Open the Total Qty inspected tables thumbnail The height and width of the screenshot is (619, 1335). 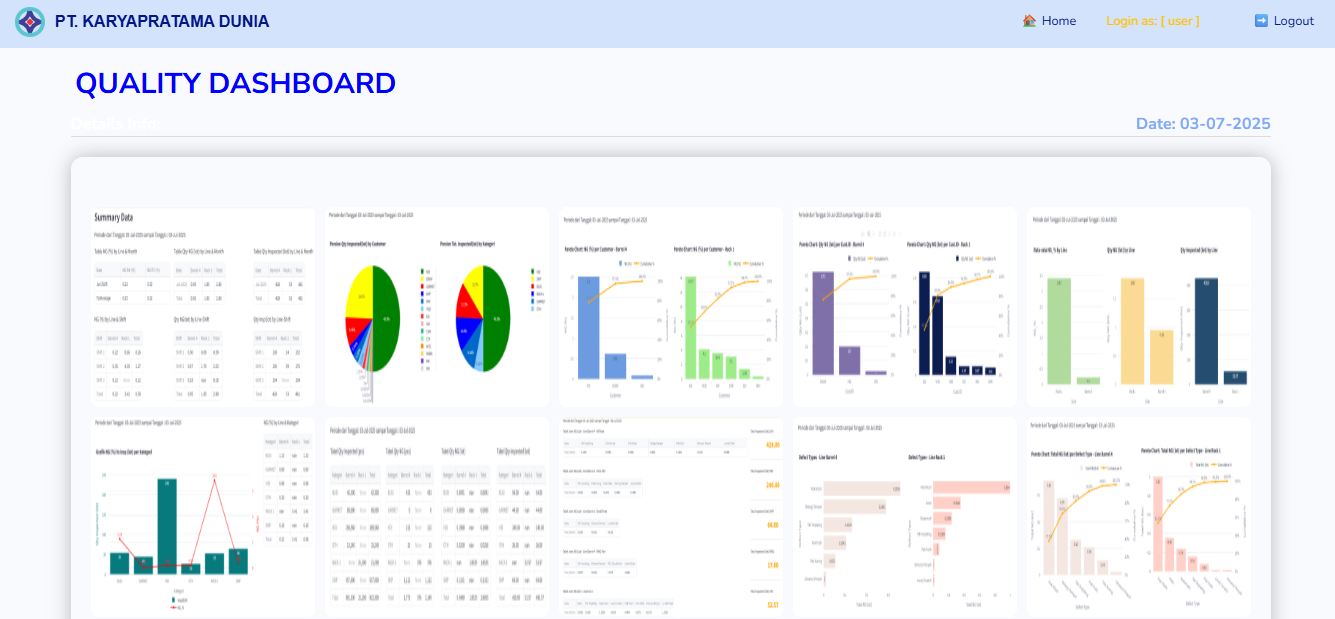437,517
